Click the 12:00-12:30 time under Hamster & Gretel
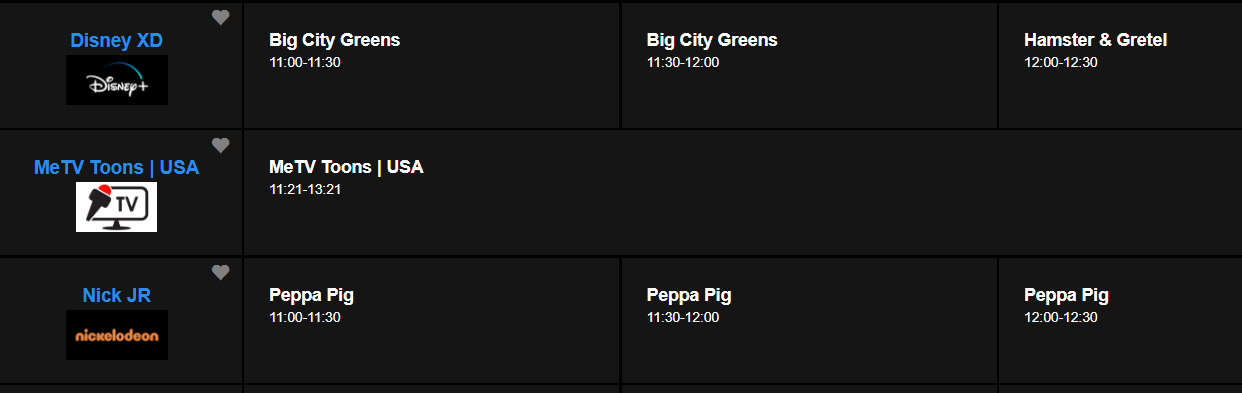This screenshot has width=1242, height=393. coord(1061,62)
